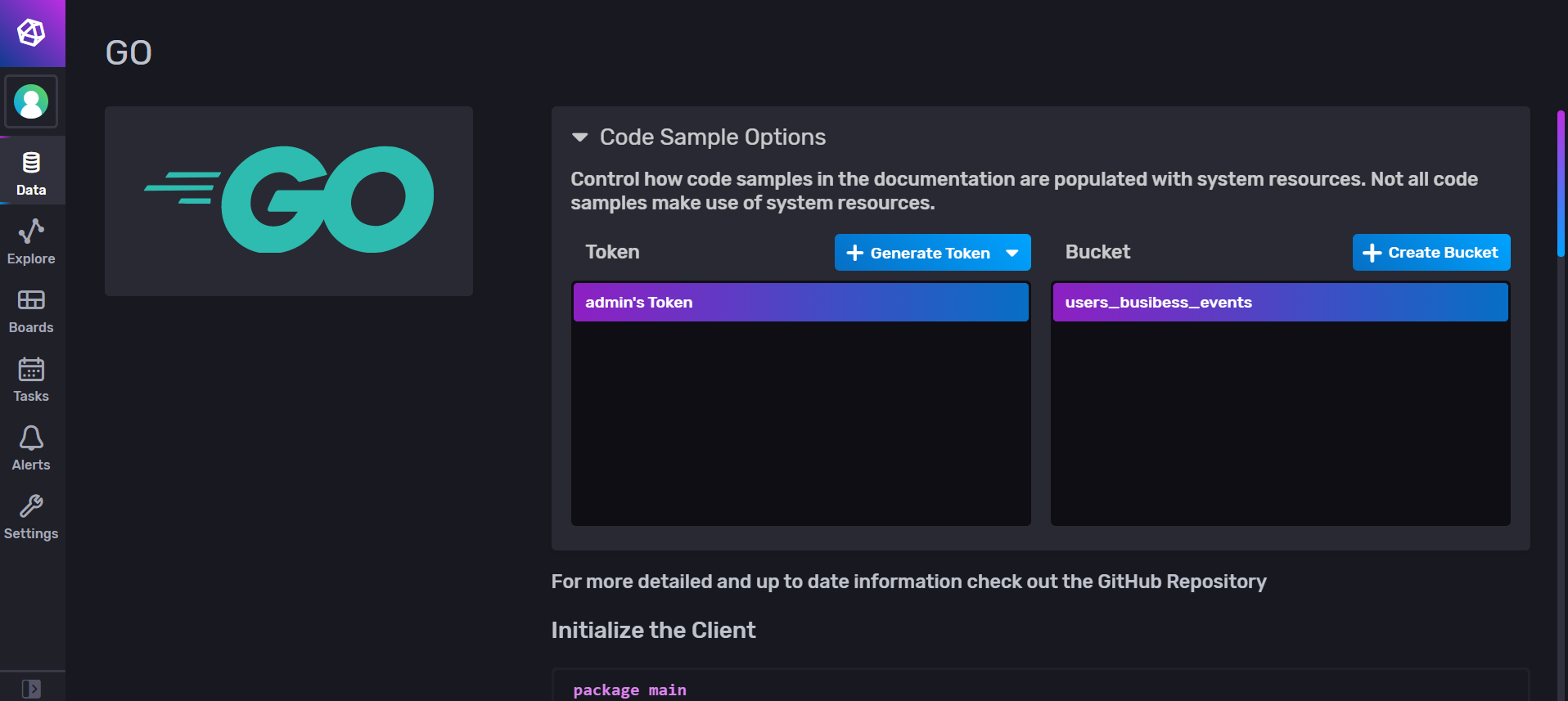This screenshot has width=1568, height=701.
Task: Collapse the Code Sample Options section
Action: [580, 137]
